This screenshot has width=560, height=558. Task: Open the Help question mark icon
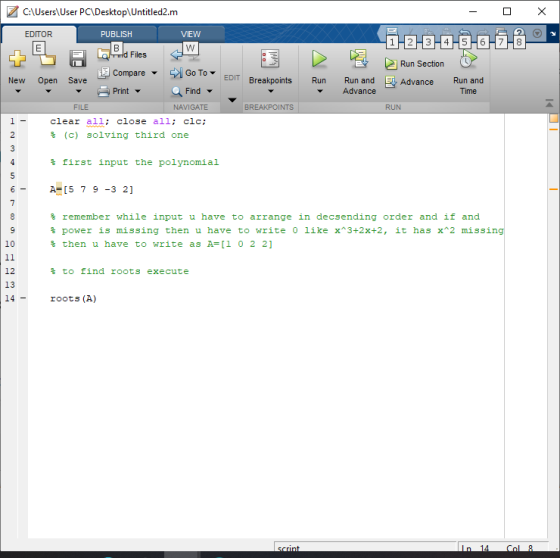[x=519, y=33]
